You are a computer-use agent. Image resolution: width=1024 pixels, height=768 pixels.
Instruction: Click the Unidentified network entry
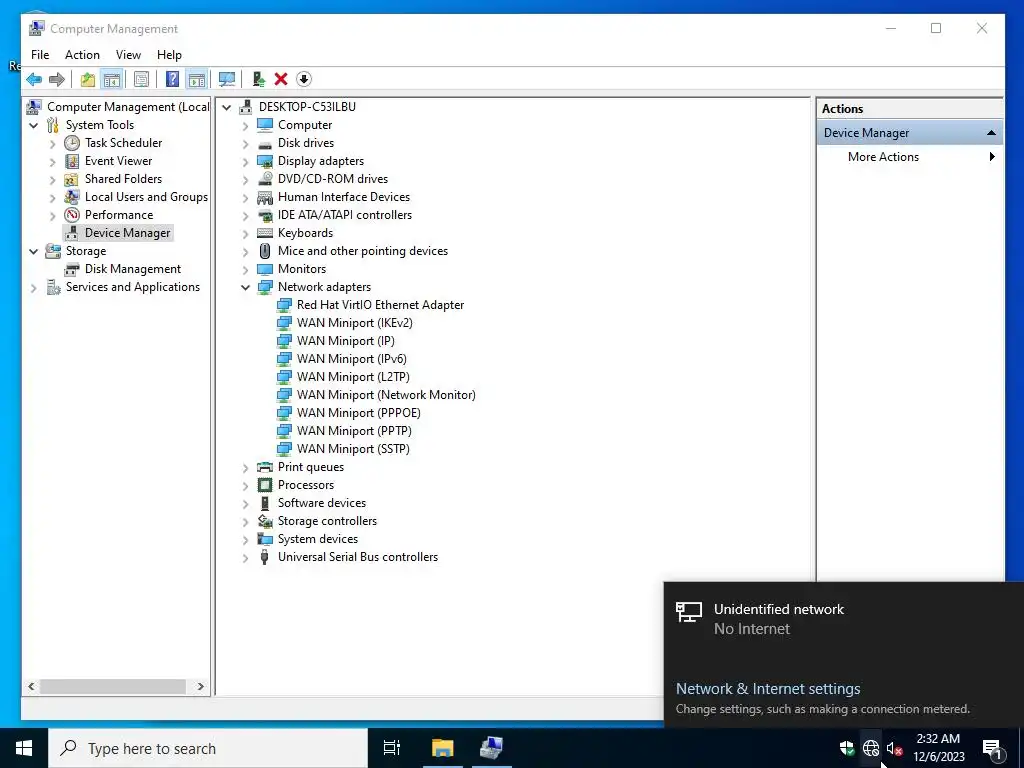tap(844, 619)
